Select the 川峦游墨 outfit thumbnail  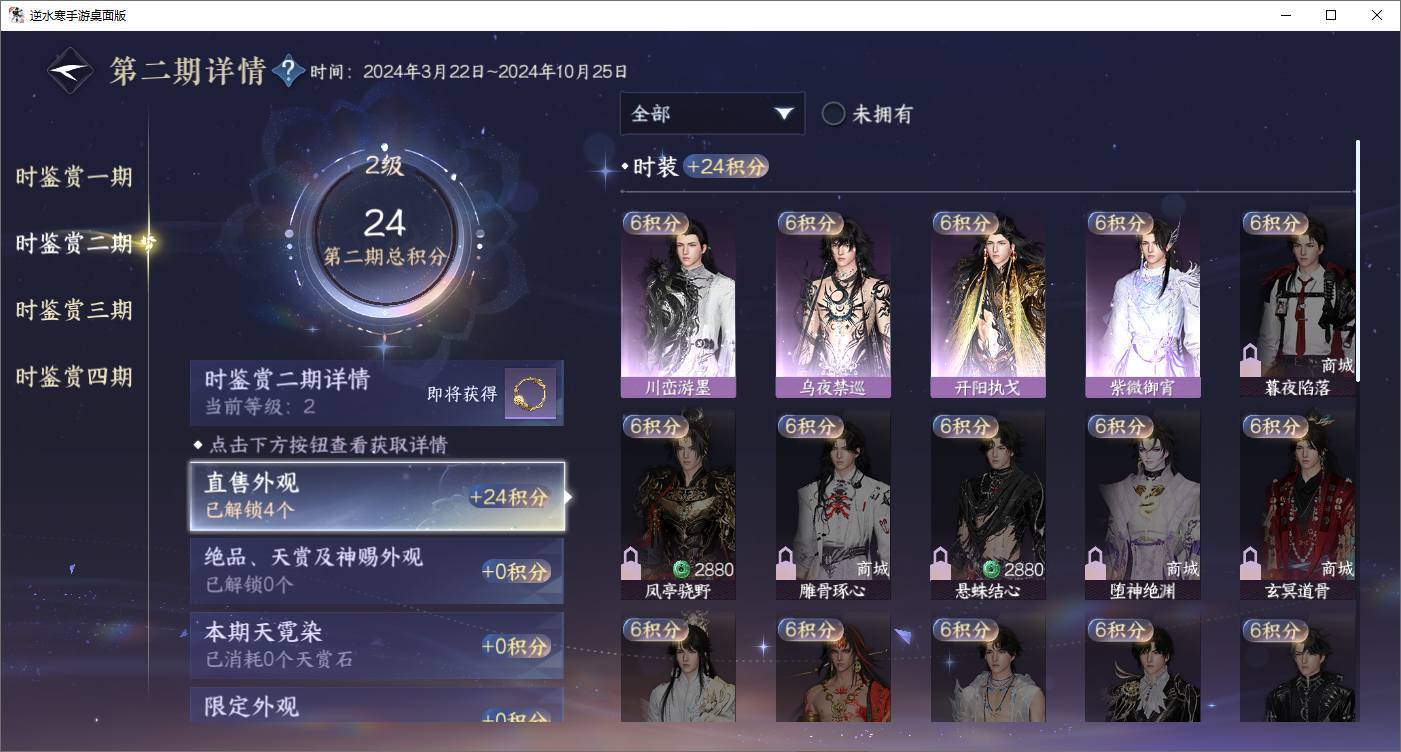point(678,304)
